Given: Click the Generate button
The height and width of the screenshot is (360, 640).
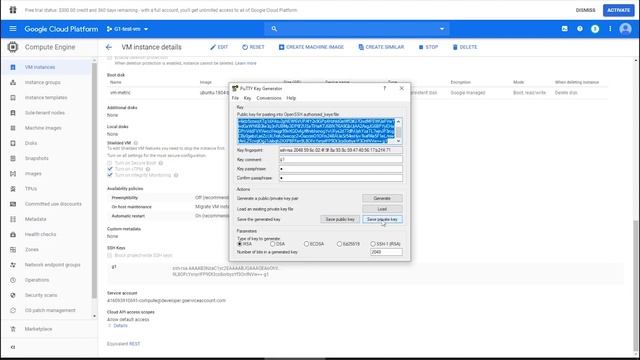Looking at the screenshot, I should click(382, 198).
